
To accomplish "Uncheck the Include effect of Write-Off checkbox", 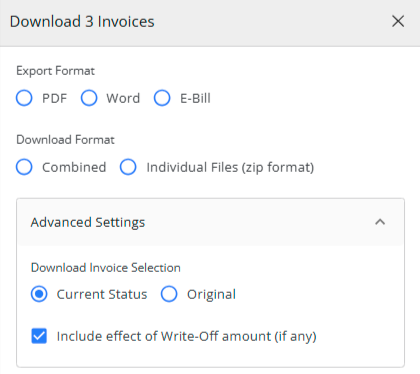I will pos(39,336).
